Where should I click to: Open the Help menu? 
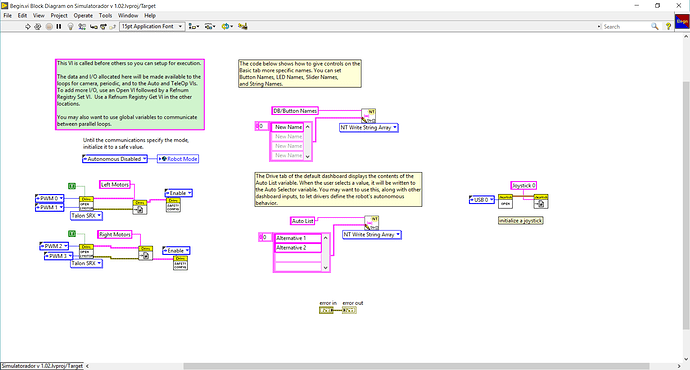click(150, 15)
